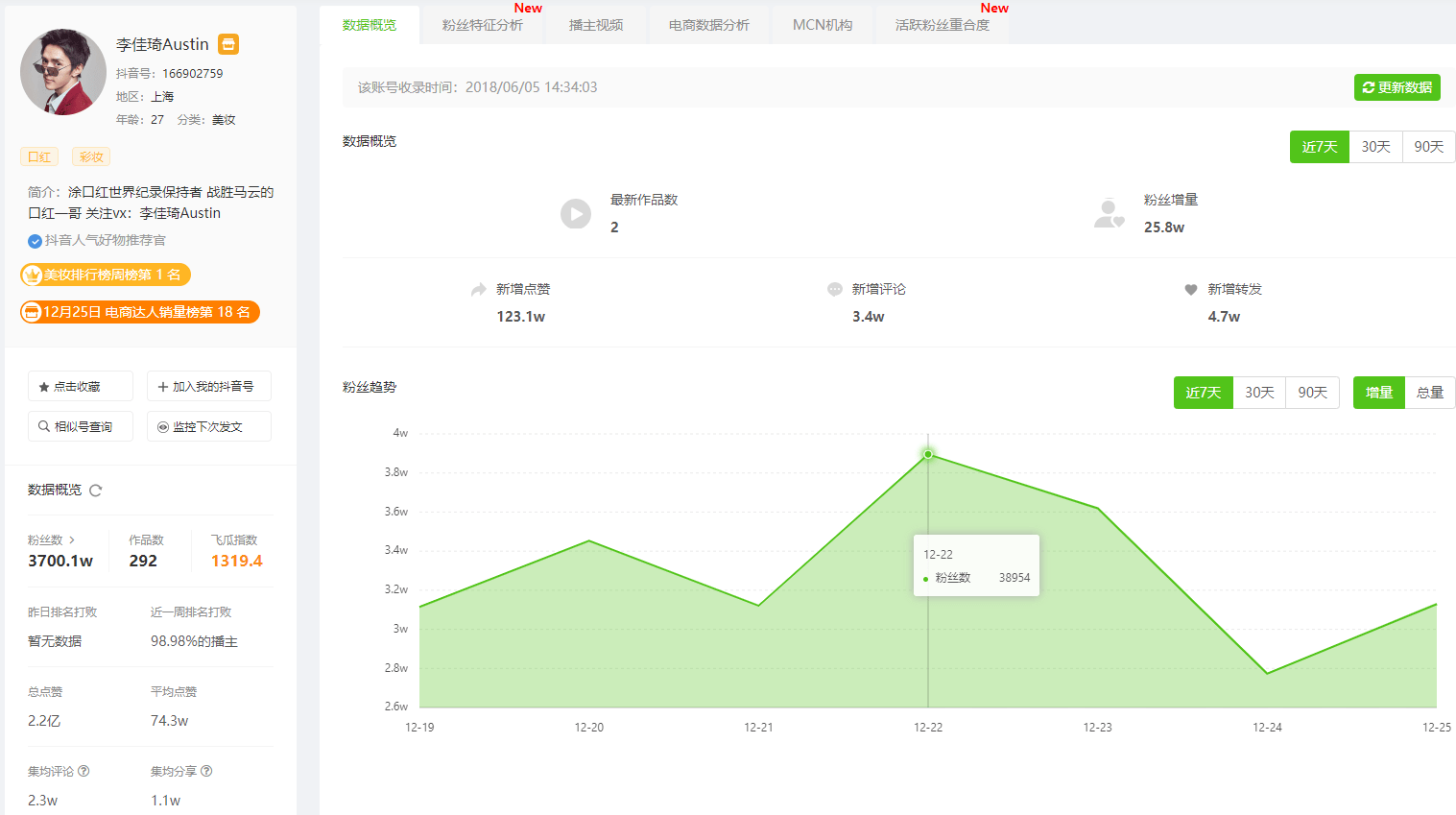1456x815 pixels.
Task: Click the help icon beside 集均评论
Action: tap(84, 771)
